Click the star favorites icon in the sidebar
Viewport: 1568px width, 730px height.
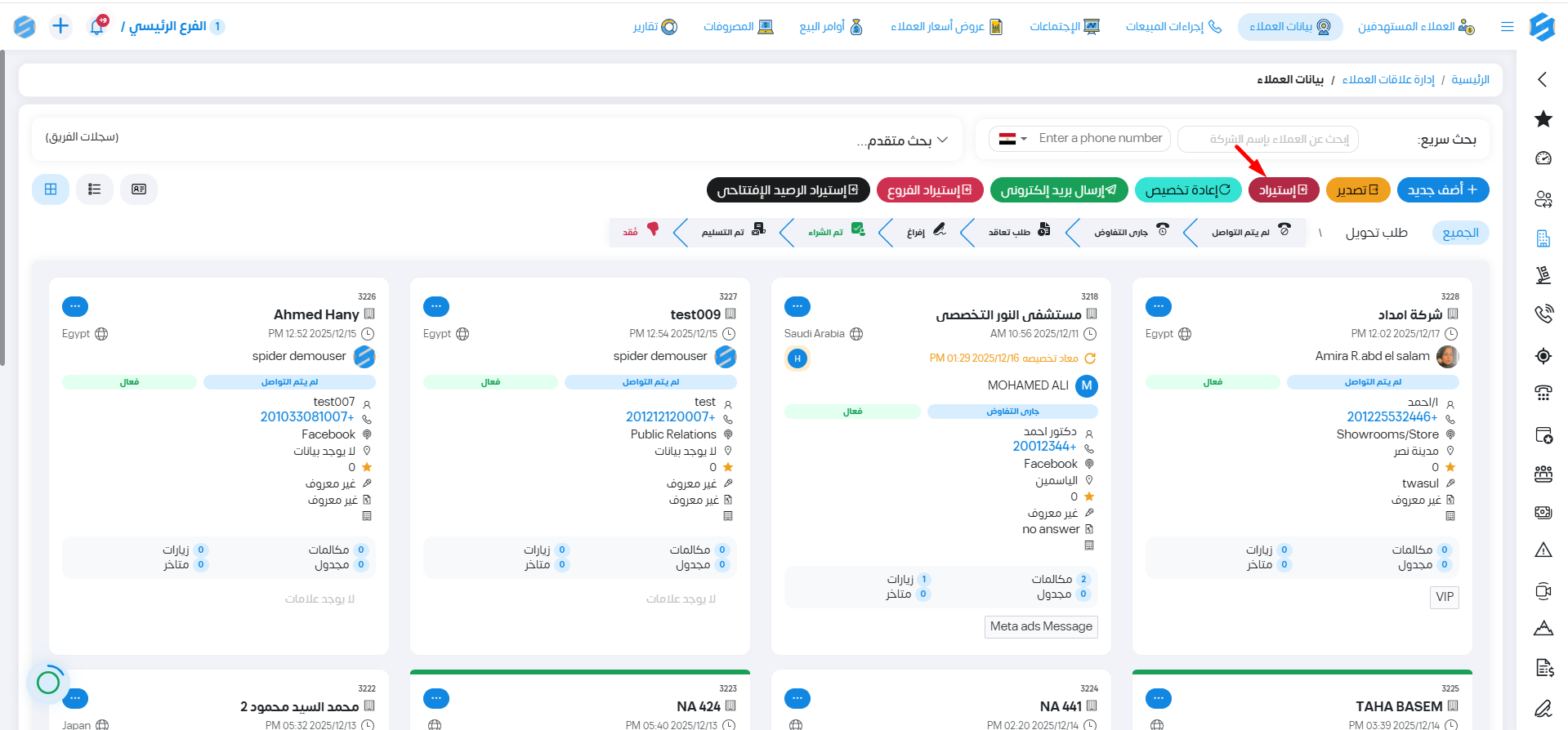[1543, 119]
